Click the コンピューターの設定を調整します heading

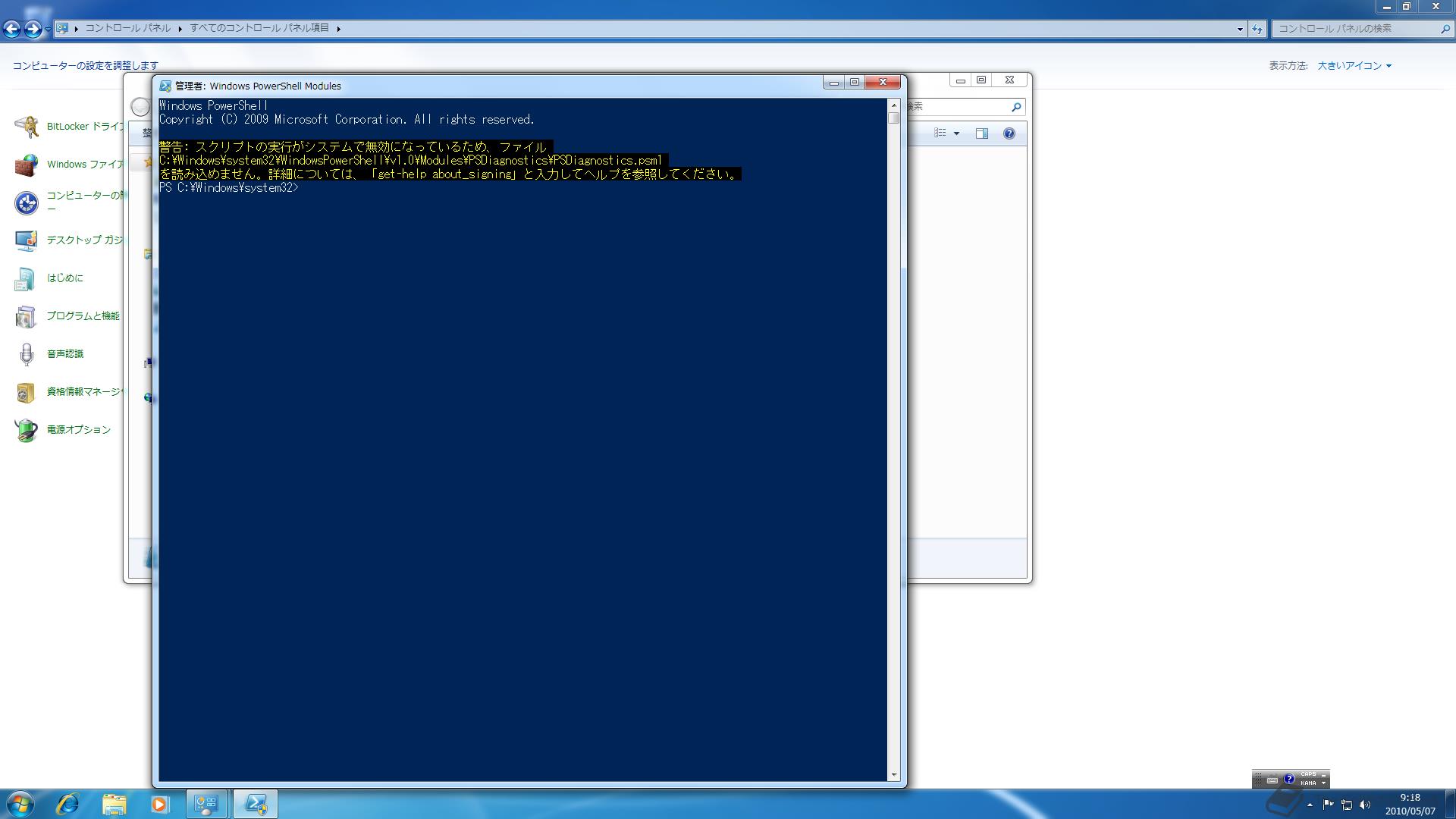click(x=85, y=66)
